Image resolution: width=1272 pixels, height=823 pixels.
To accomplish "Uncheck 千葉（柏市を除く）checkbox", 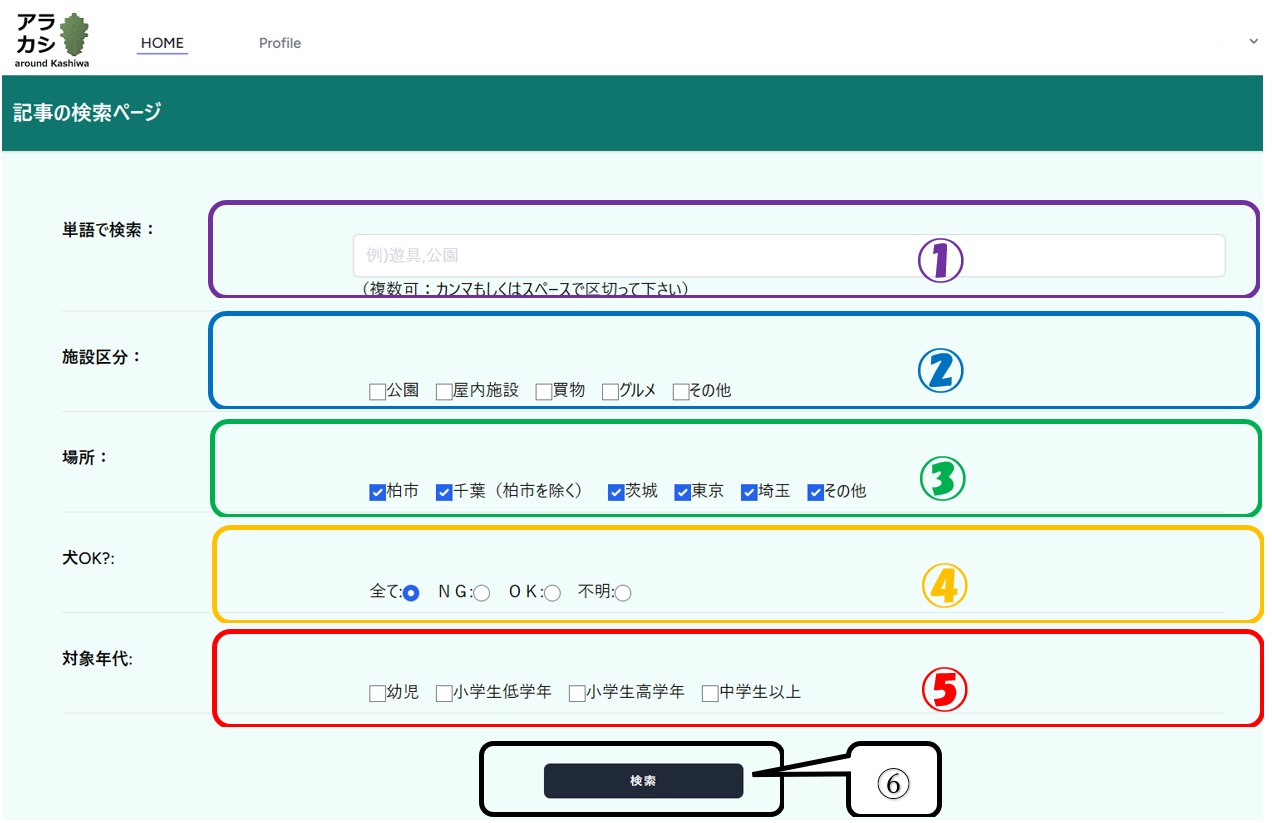I will pos(444,492).
